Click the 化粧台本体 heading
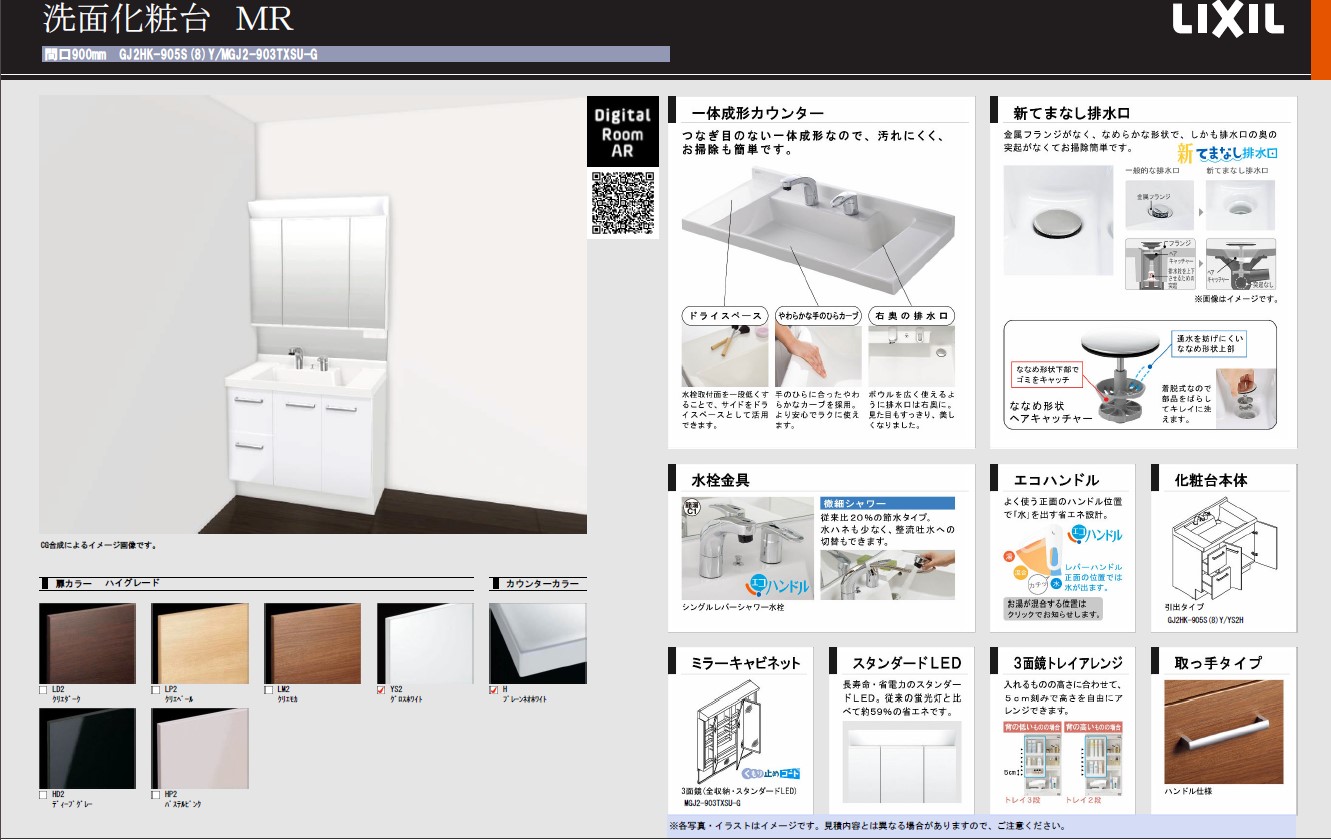The height and width of the screenshot is (840, 1331). [x=1211, y=480]
